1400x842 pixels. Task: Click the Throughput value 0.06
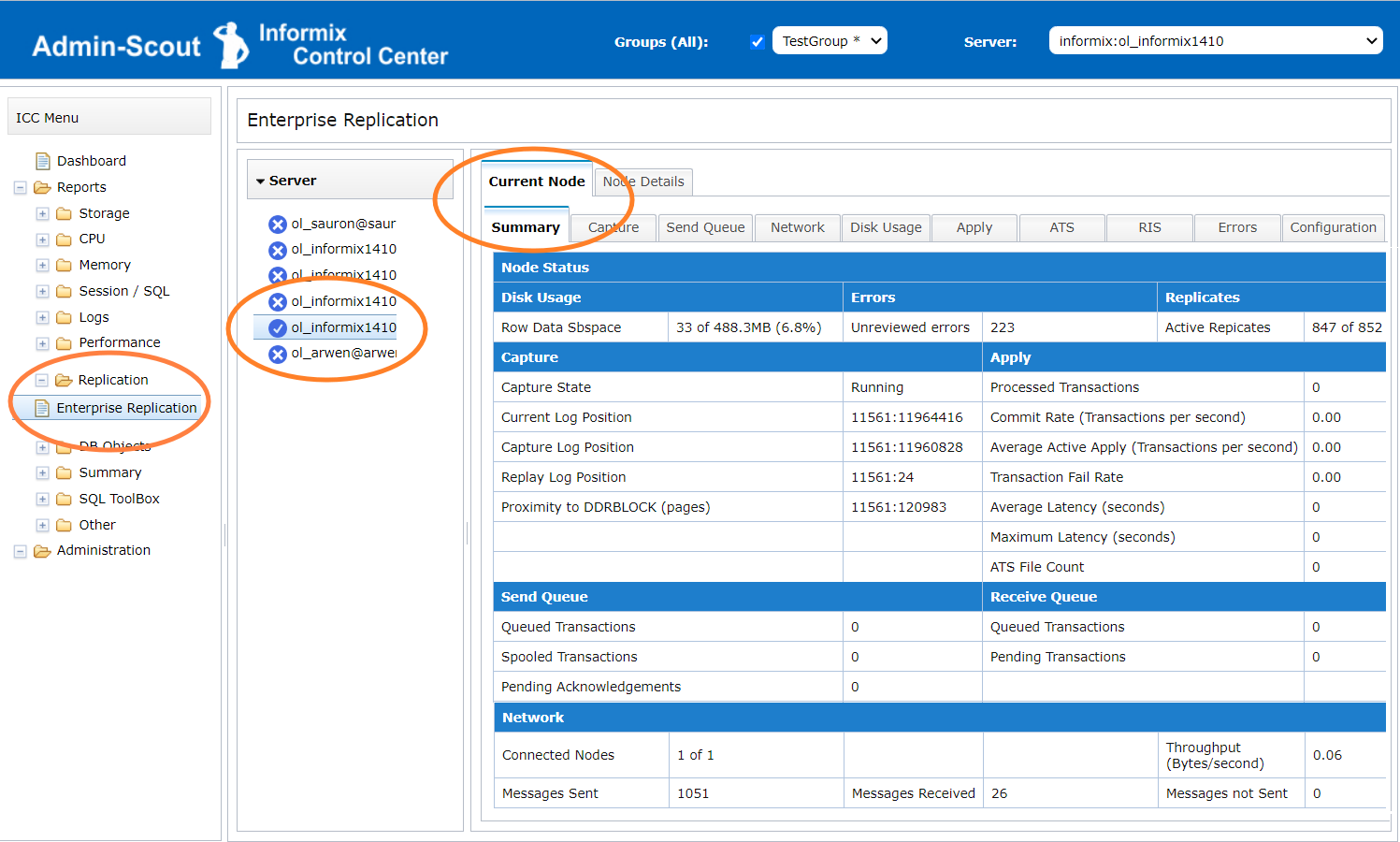(x=1327, y=755)
